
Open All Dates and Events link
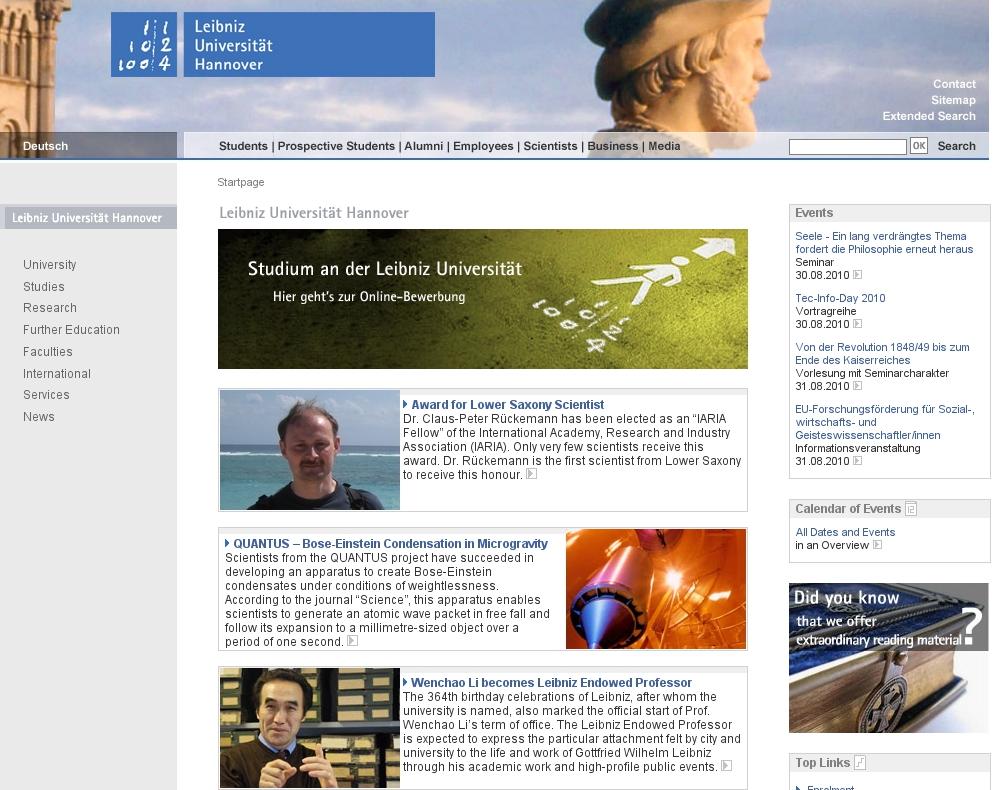845,532
